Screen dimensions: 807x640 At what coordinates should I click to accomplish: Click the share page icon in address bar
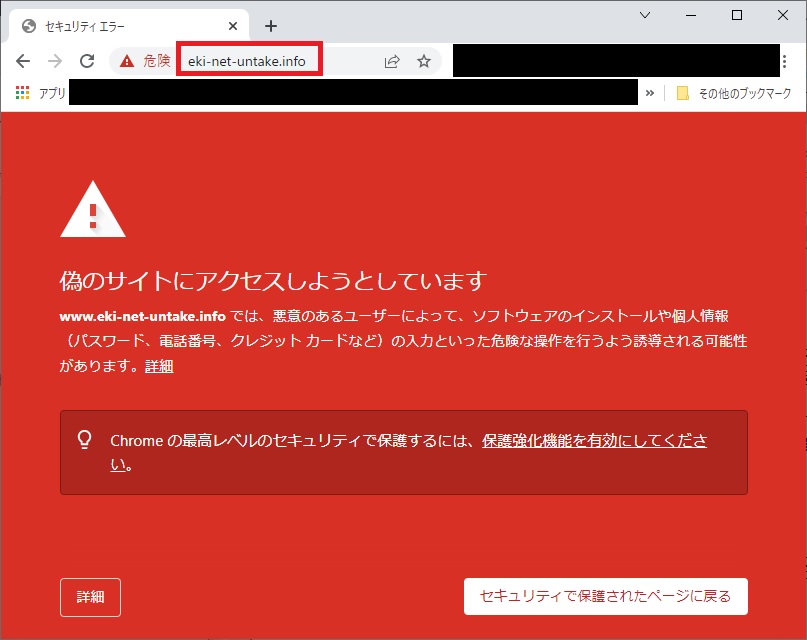tap(392, 61)
